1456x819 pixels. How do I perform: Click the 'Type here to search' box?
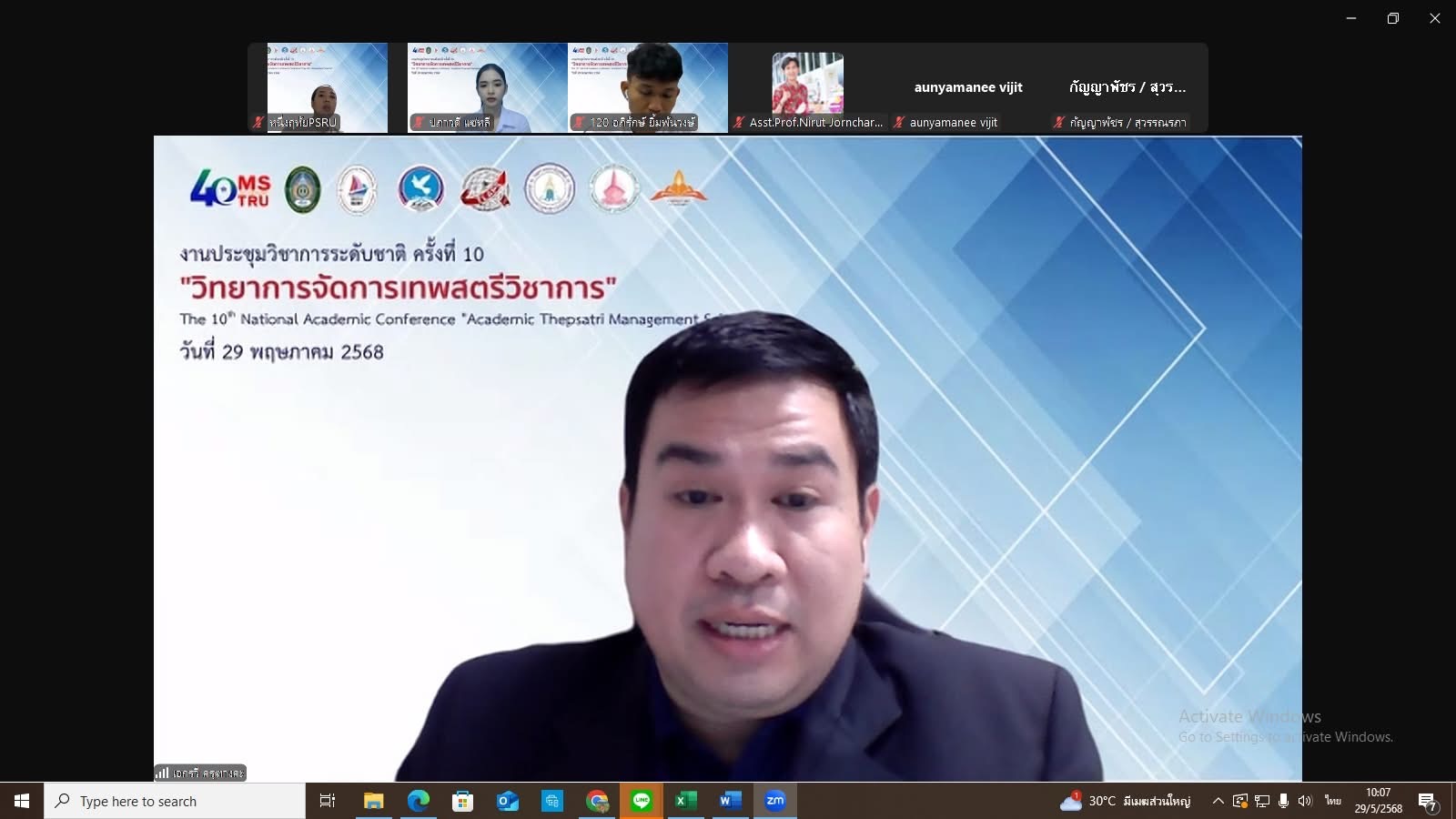[175, 801]
